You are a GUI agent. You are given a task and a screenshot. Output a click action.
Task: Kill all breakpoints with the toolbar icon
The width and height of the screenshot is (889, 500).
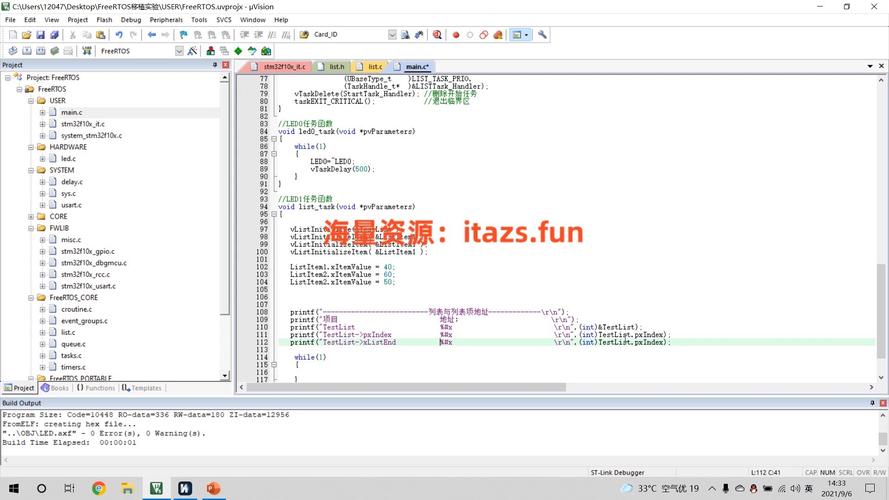click(x=498, y=35)
